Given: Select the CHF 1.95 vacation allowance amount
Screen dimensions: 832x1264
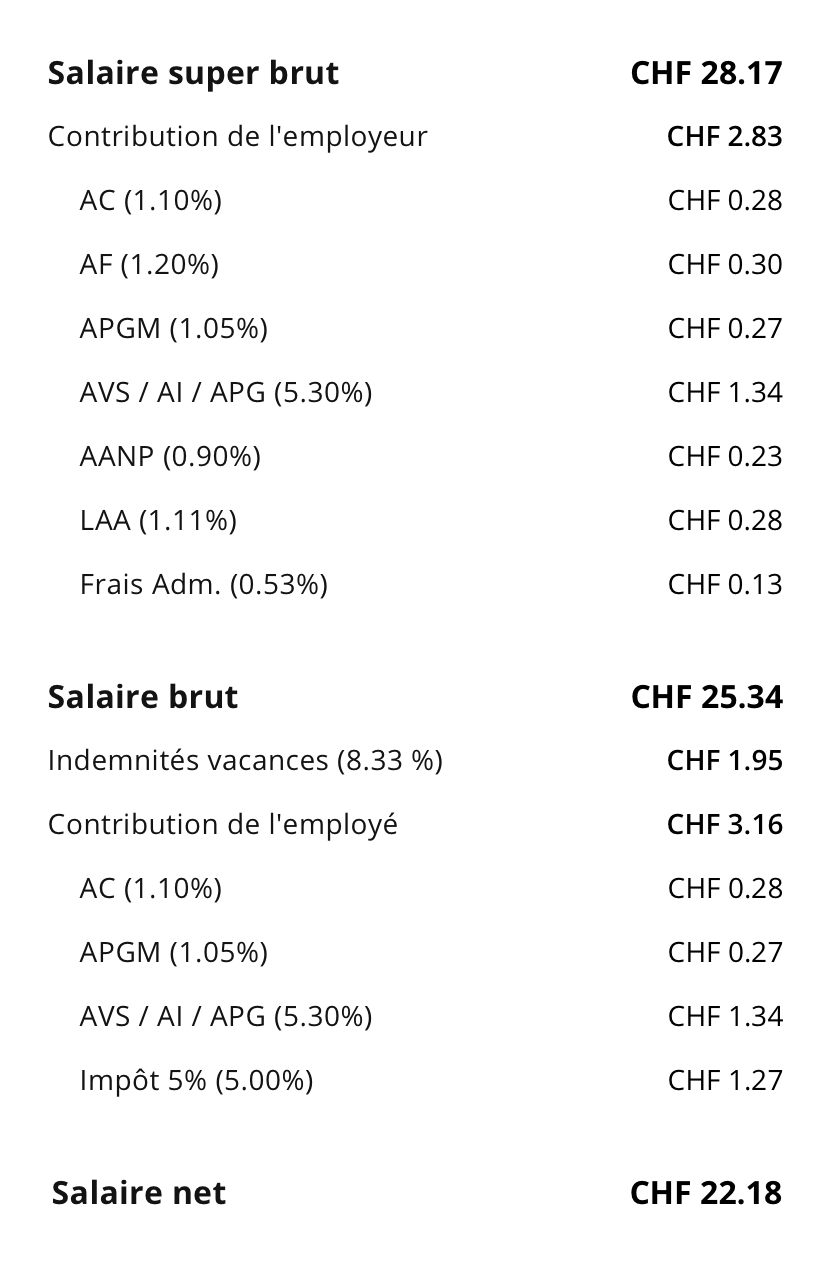Looking at the screenshot, I should tap(724, 761).
